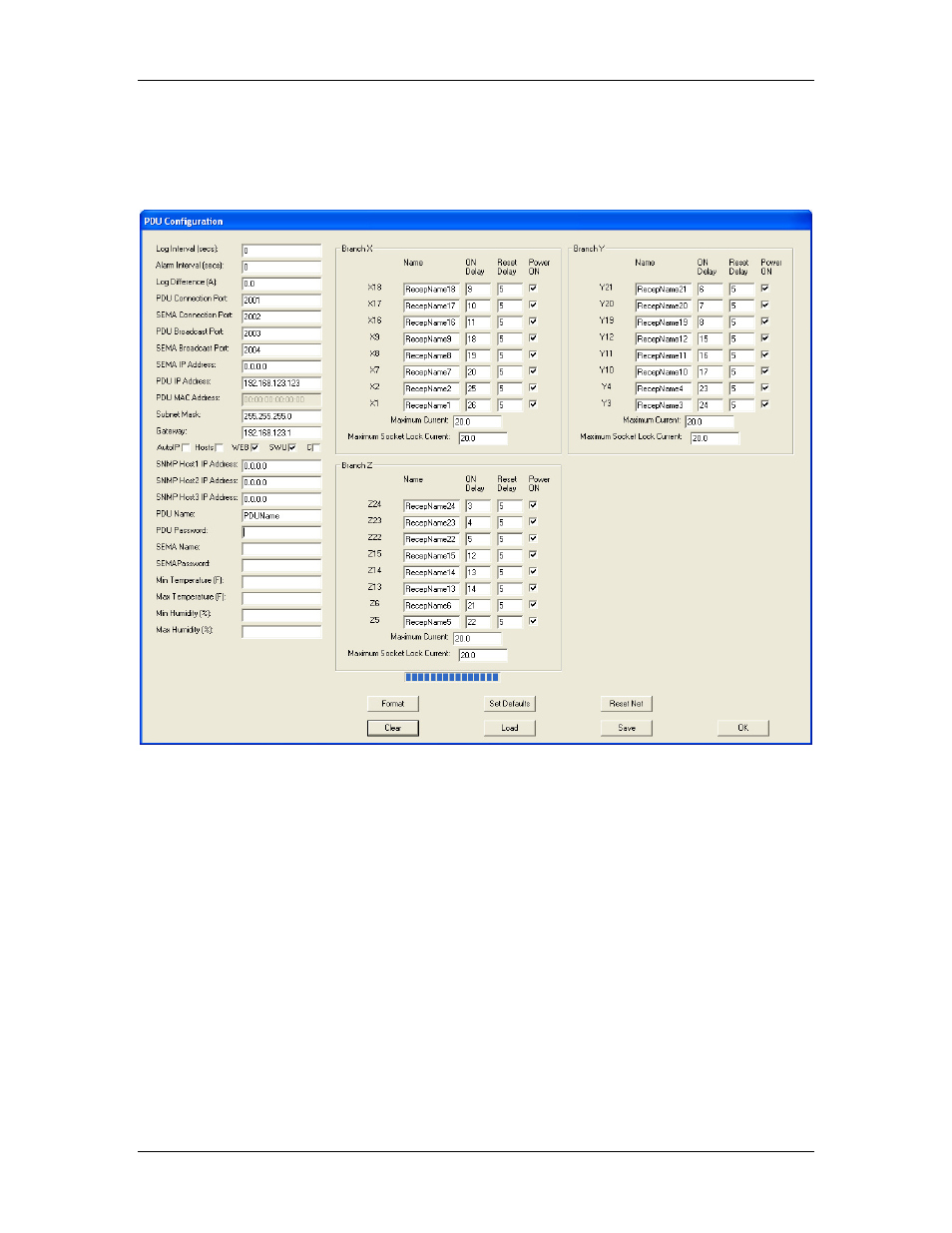Click the SNMP Host1 IP Address field
This screenshot has width=952, height=1233.
(x=281, y=465)
